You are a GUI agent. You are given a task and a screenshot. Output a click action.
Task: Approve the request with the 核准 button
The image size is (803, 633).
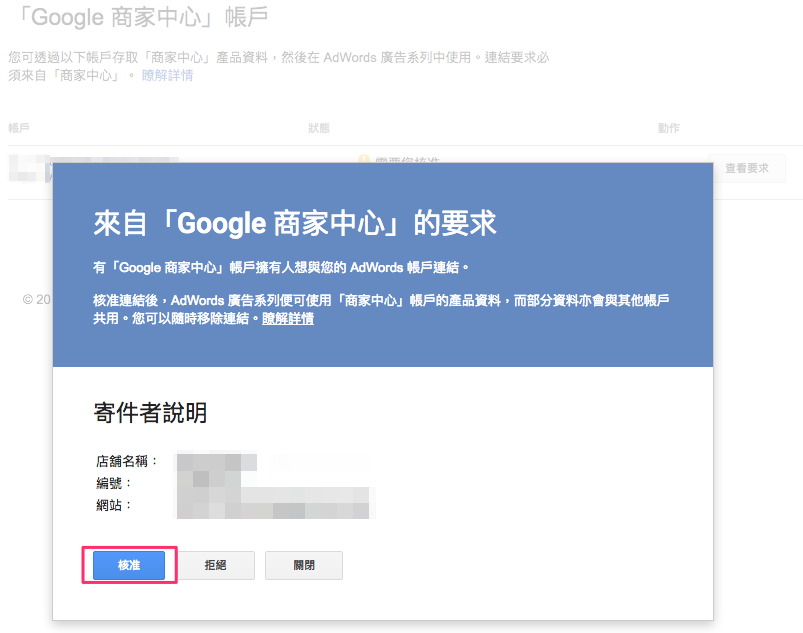[129, 565]
